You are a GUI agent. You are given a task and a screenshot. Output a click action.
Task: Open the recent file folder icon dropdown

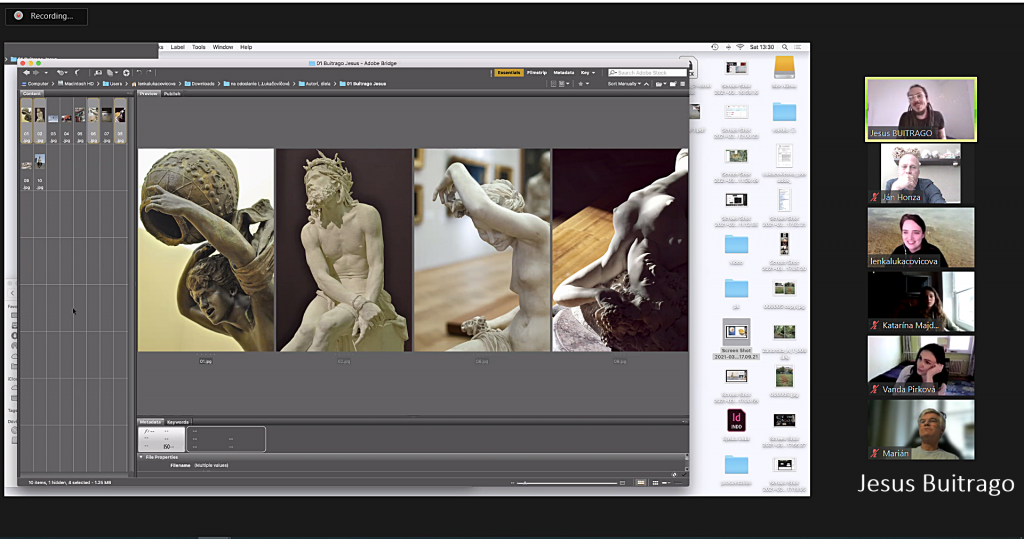pos(660,84)
